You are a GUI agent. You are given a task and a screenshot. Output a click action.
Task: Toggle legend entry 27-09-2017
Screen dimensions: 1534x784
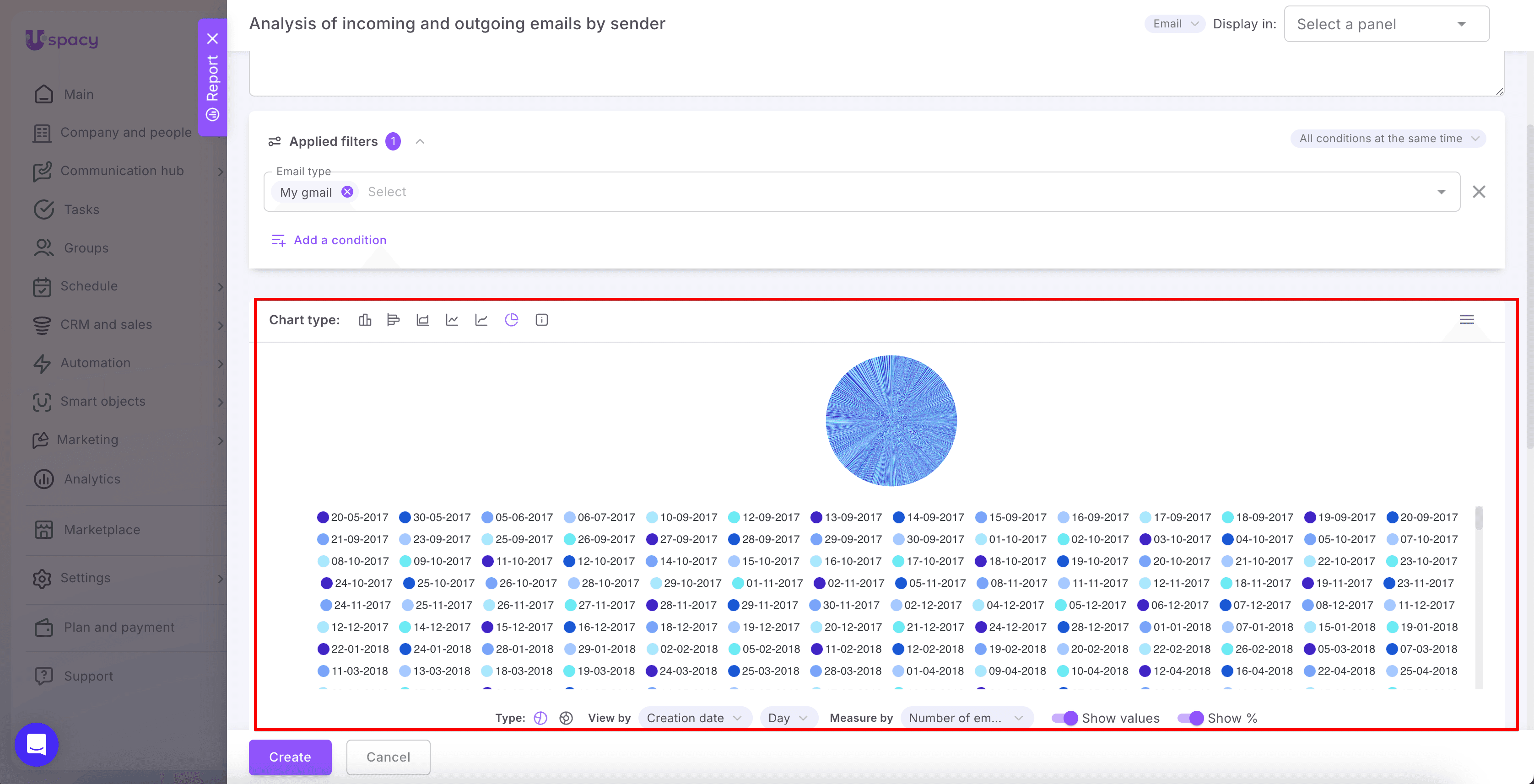(x=682, y=539)
